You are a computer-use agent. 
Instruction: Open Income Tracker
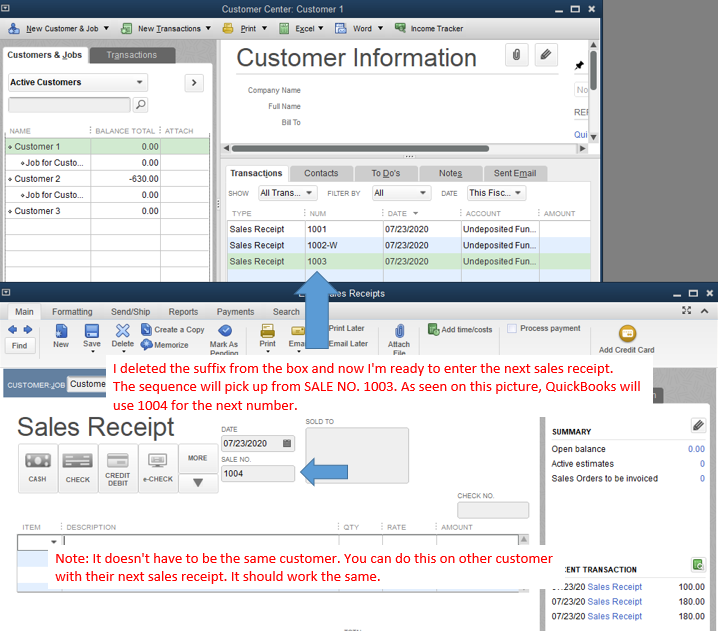pyautogui.click(x=429, y=28)
